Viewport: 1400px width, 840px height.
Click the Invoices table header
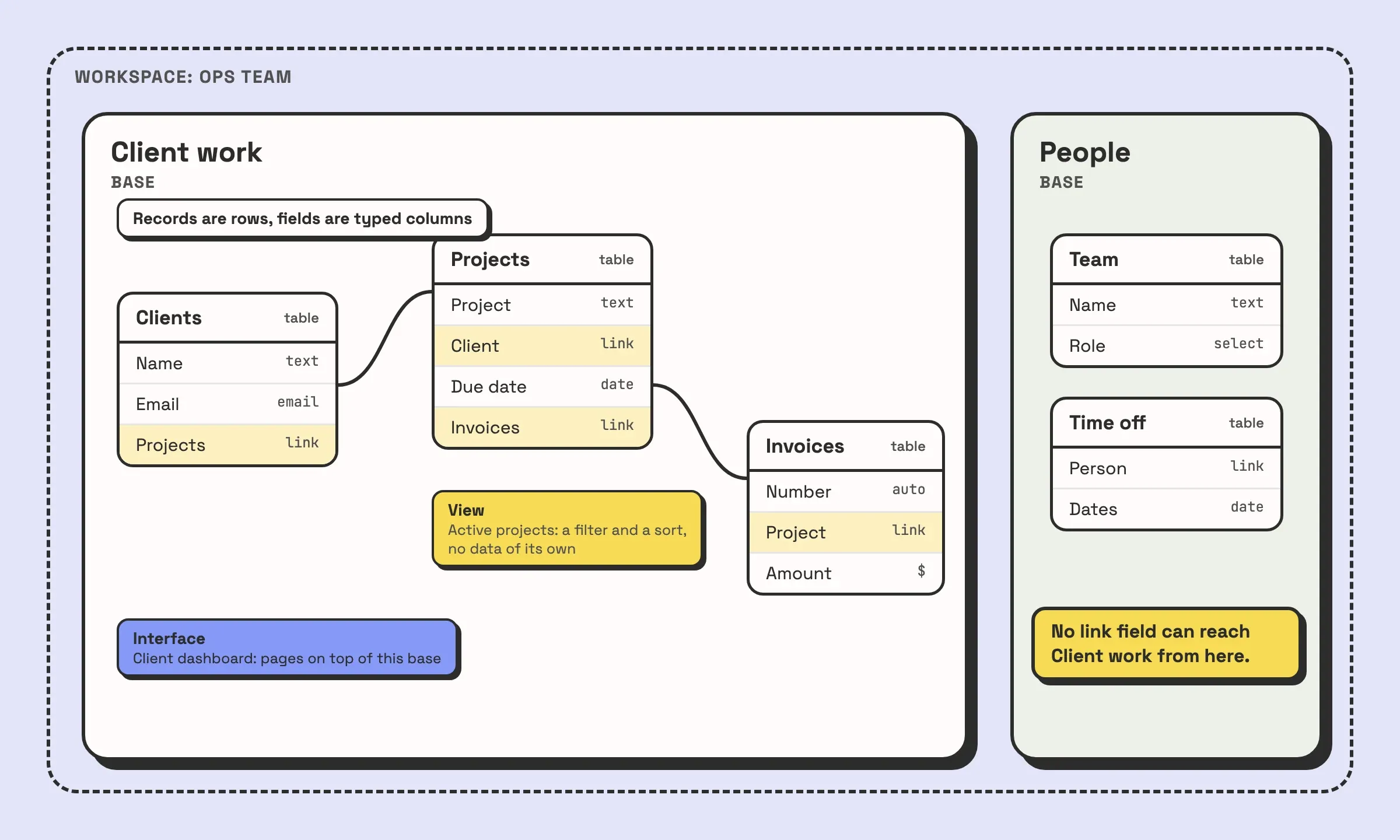846,446
